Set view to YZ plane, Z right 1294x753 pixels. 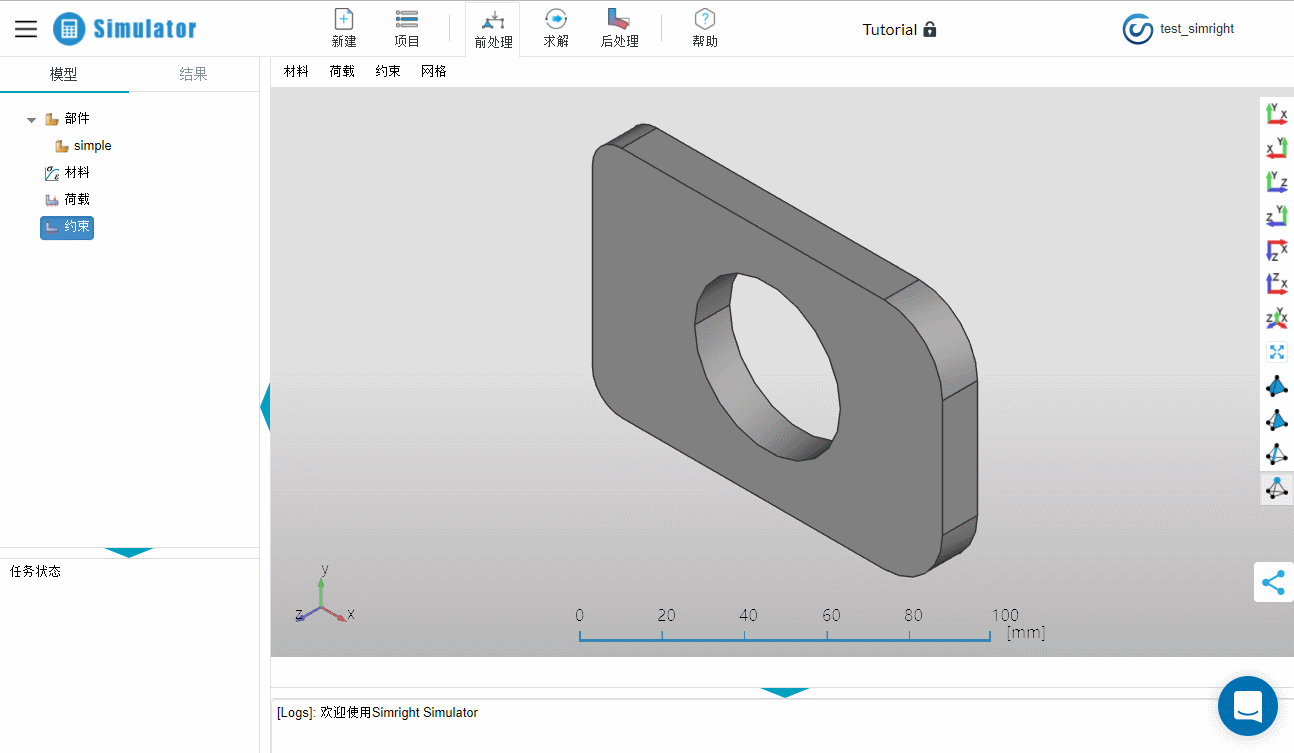[x=1277, y=181]
